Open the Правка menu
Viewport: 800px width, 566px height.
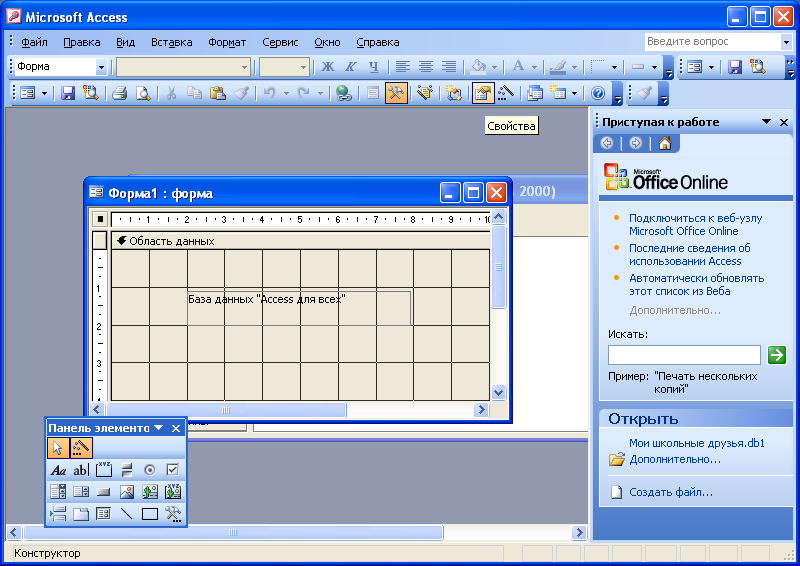[82, 42]
